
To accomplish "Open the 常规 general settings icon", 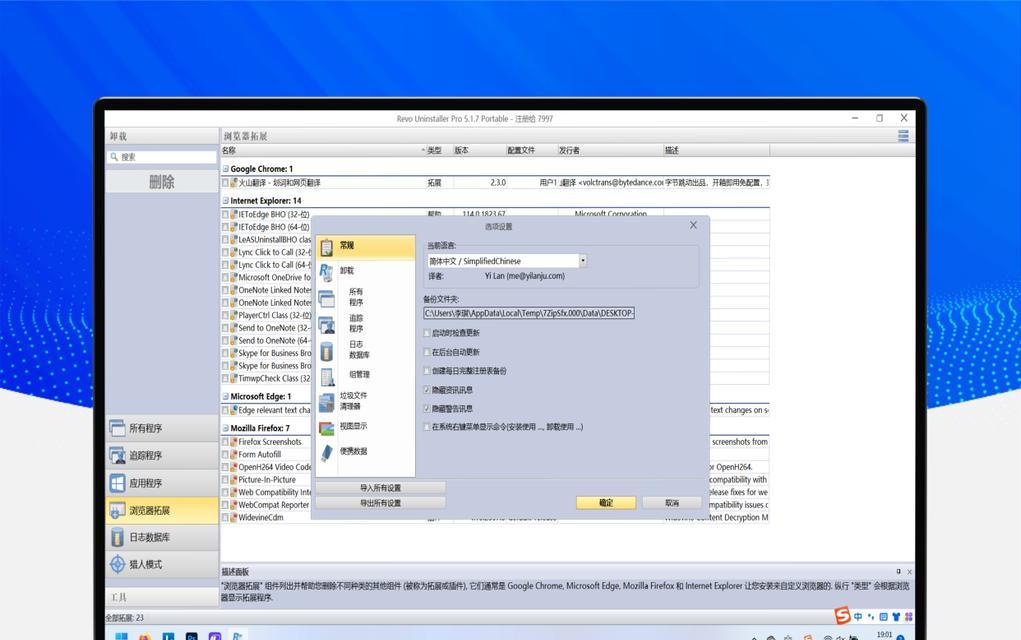I will [327, 247].
